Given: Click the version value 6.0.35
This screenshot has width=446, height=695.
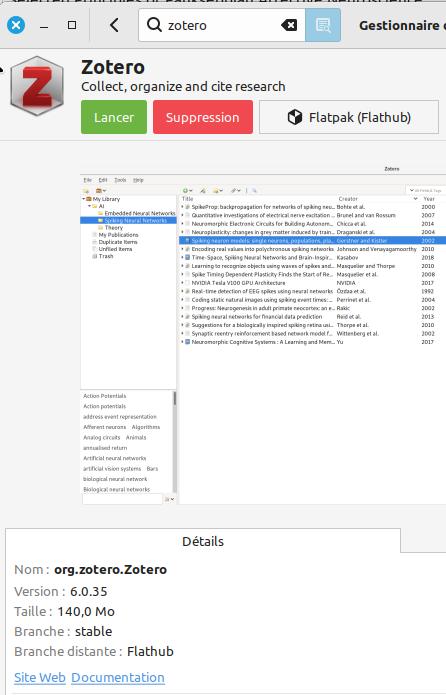Looking at the screenshot, I should [x=89, y=591].
